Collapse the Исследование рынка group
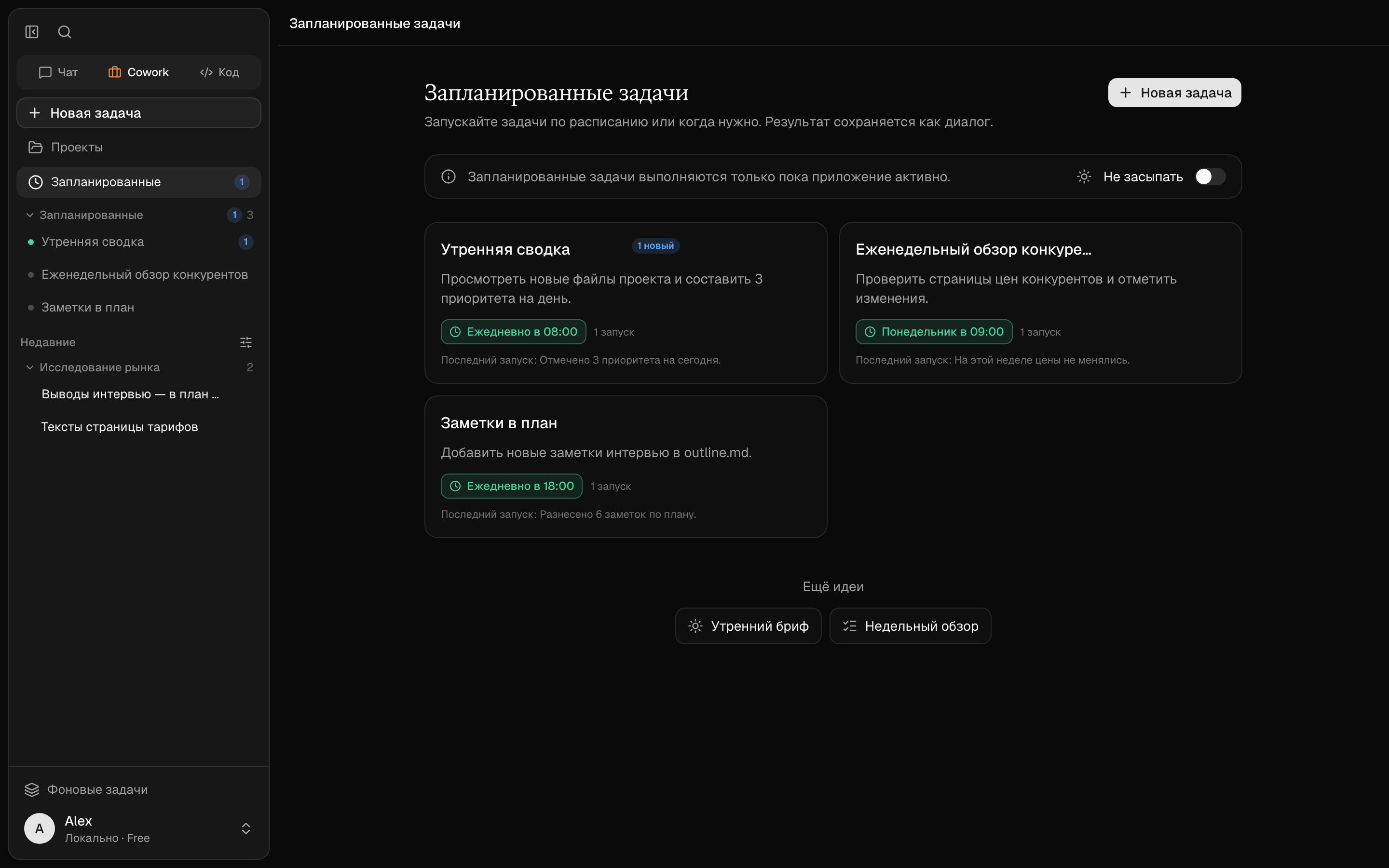1389x868 pixels. point(30,367)
